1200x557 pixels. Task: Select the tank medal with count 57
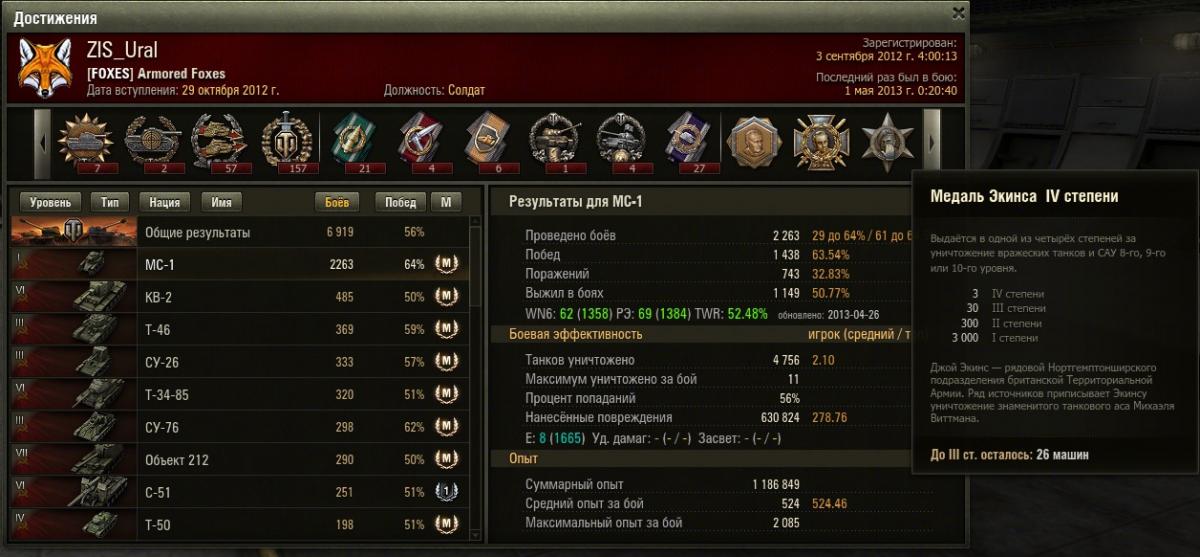[x=218, y=141]
